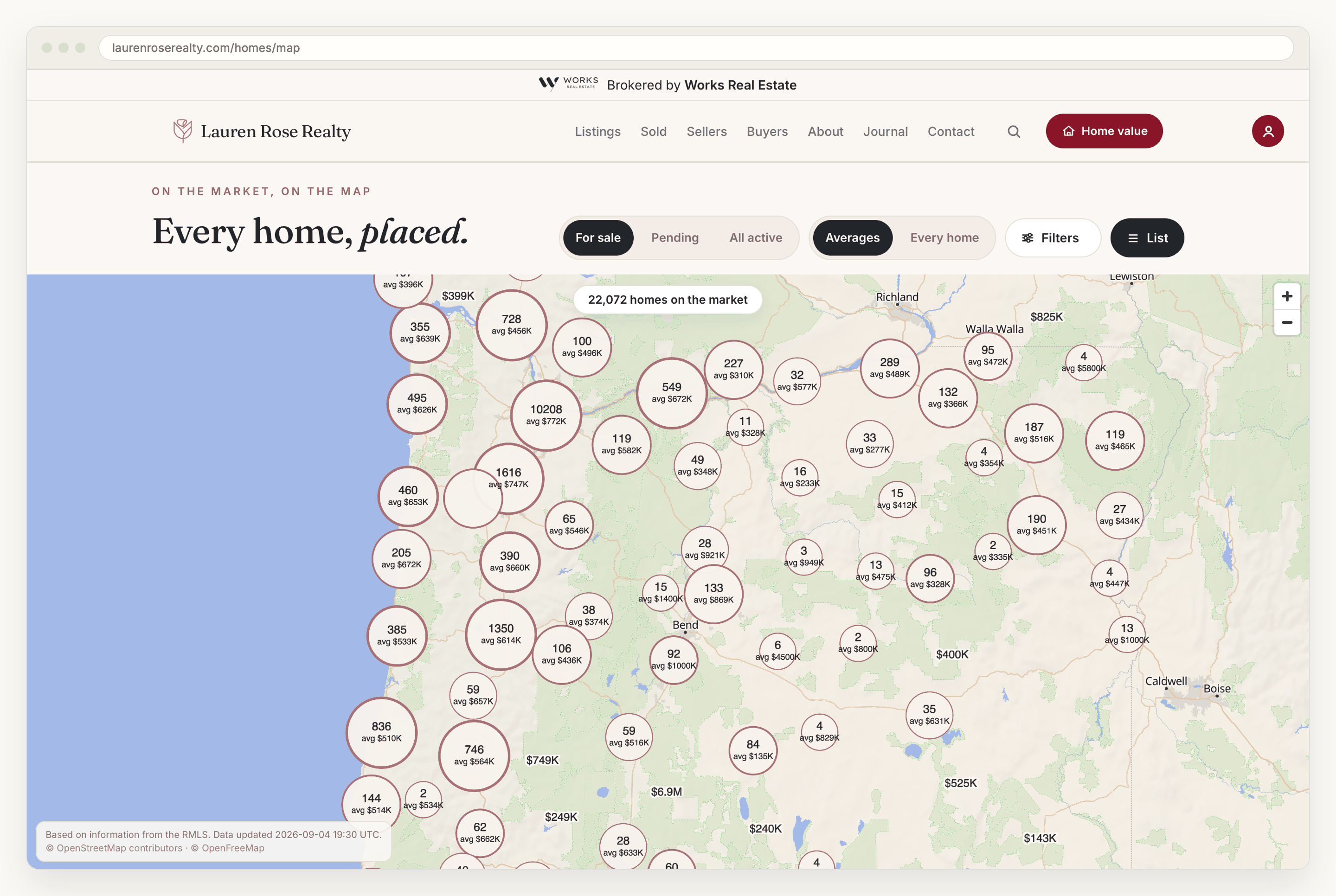Click the OpenFreeMap attribution link

(232, 848)
